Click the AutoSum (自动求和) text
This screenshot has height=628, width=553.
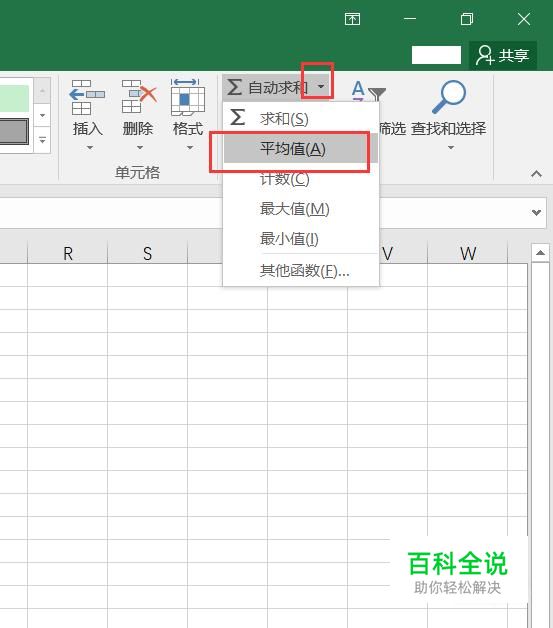[278, 87]
